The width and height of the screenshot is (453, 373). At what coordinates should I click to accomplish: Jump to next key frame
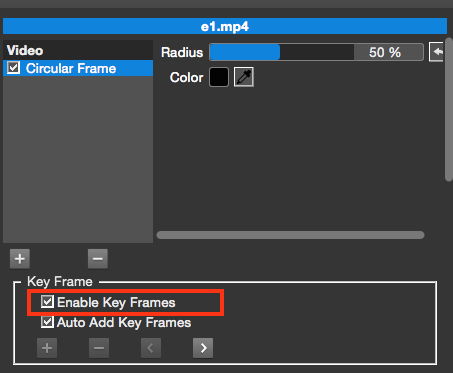click(203, 348)
